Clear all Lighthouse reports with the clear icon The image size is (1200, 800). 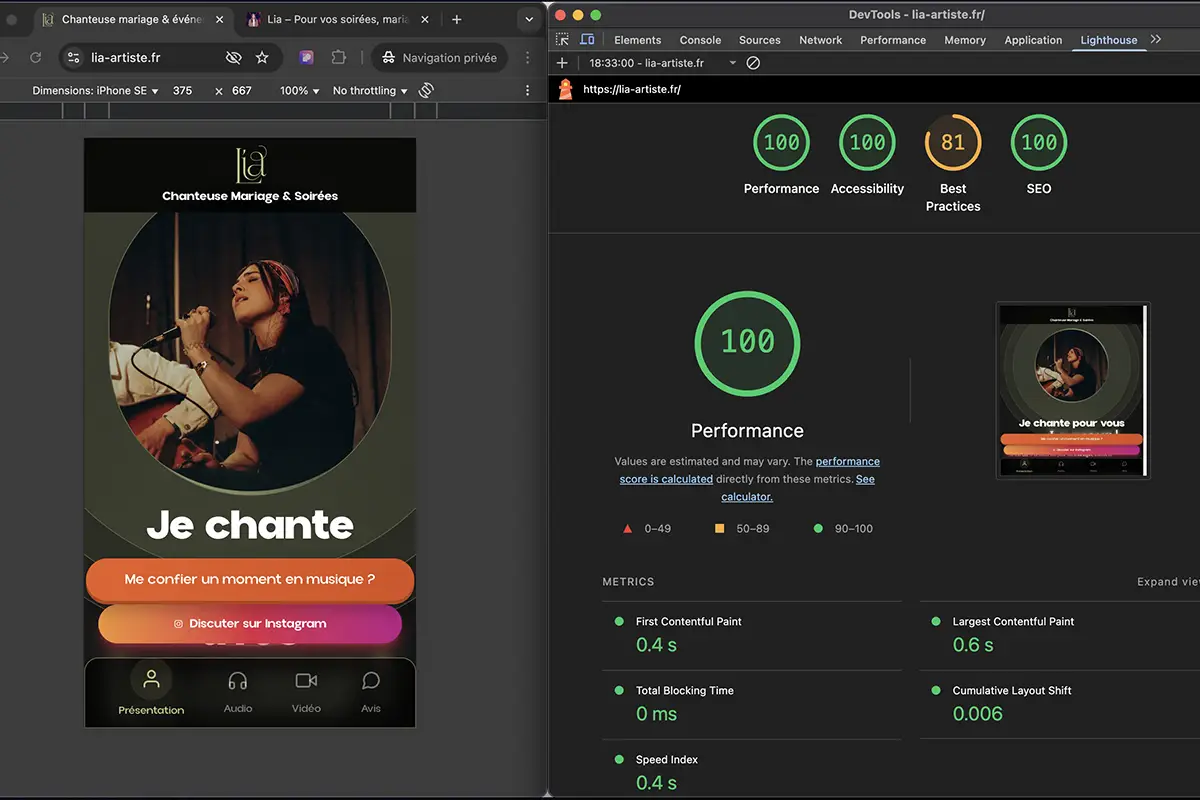[x=754, y=63]
